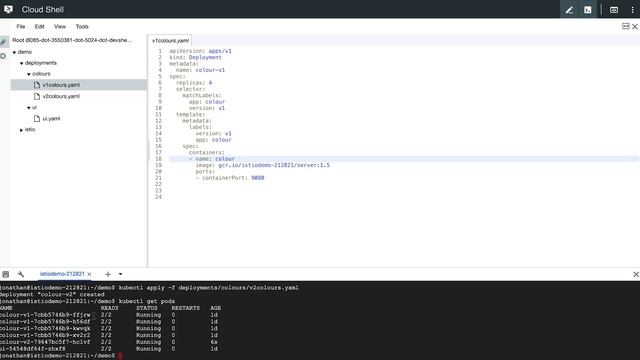The width and height of the screenshot is (640, 360).
Task: Select the istiodemo-212821 terminal tab
Action: [62, 274]
